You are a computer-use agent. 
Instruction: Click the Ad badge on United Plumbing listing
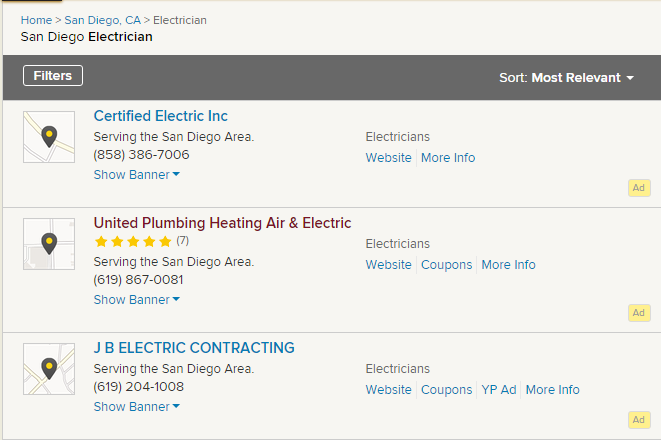click(x=639, y=313)
